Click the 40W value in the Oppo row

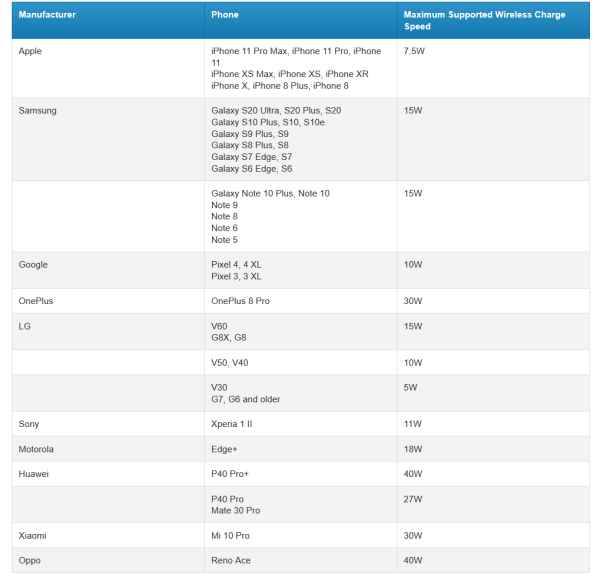[493, 560]
